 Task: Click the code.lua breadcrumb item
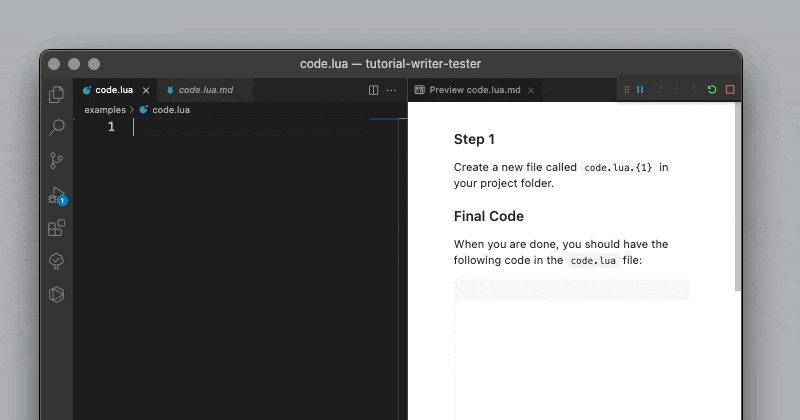coord(170,110)
